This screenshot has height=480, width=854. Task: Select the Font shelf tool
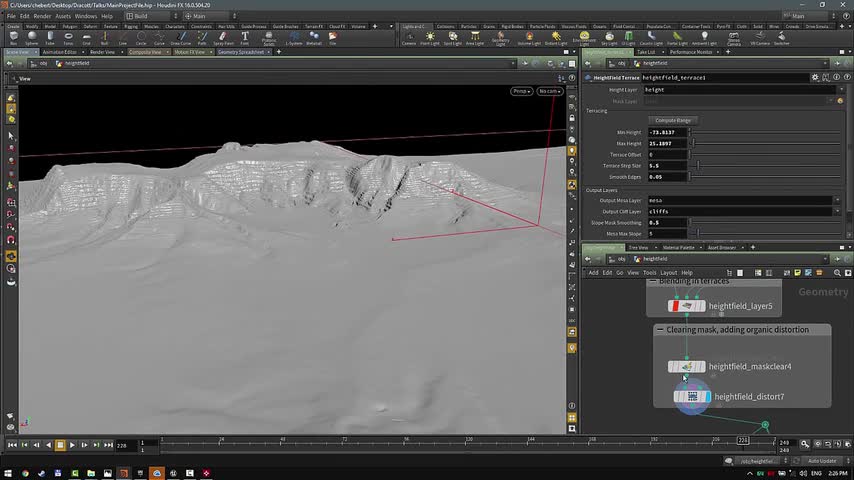click(245, 38)
